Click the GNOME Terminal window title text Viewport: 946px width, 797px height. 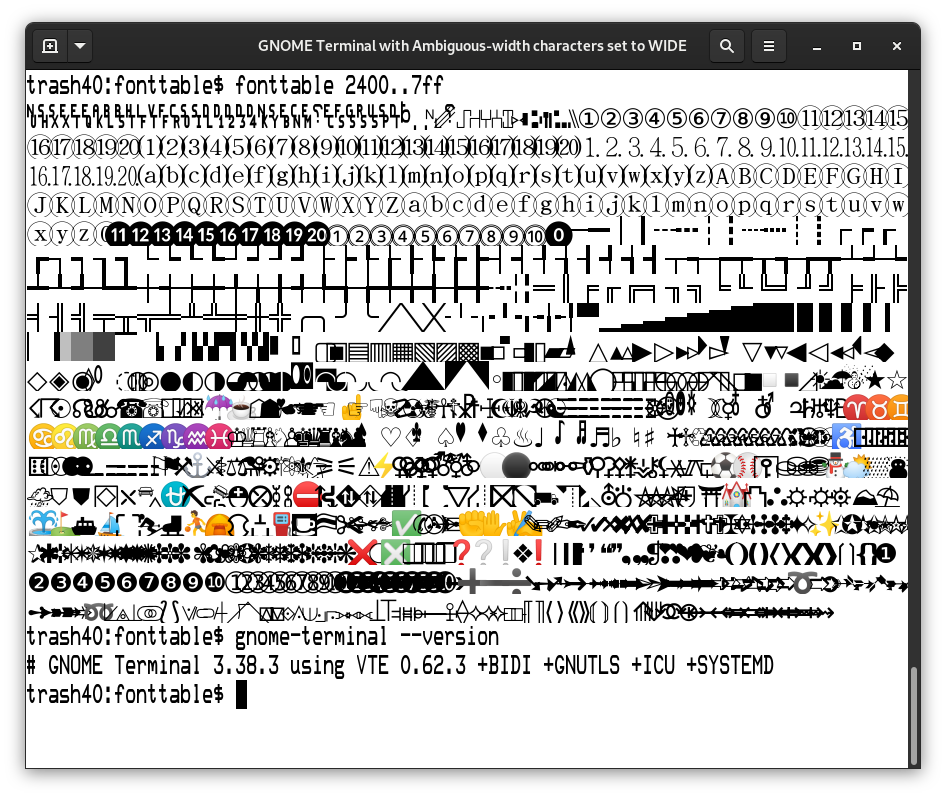coord(472,45)
